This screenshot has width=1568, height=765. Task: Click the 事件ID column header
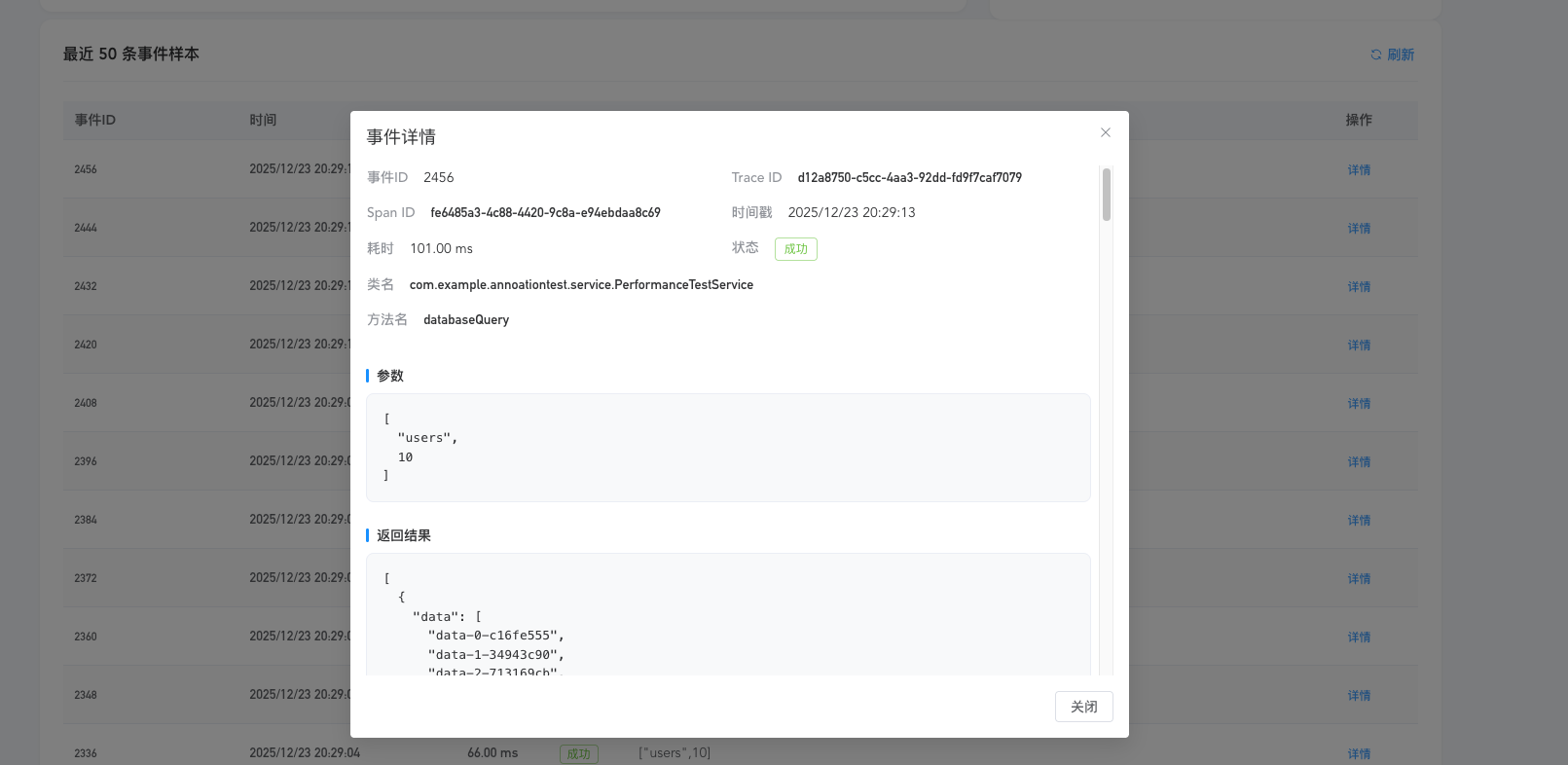point(95,120)
